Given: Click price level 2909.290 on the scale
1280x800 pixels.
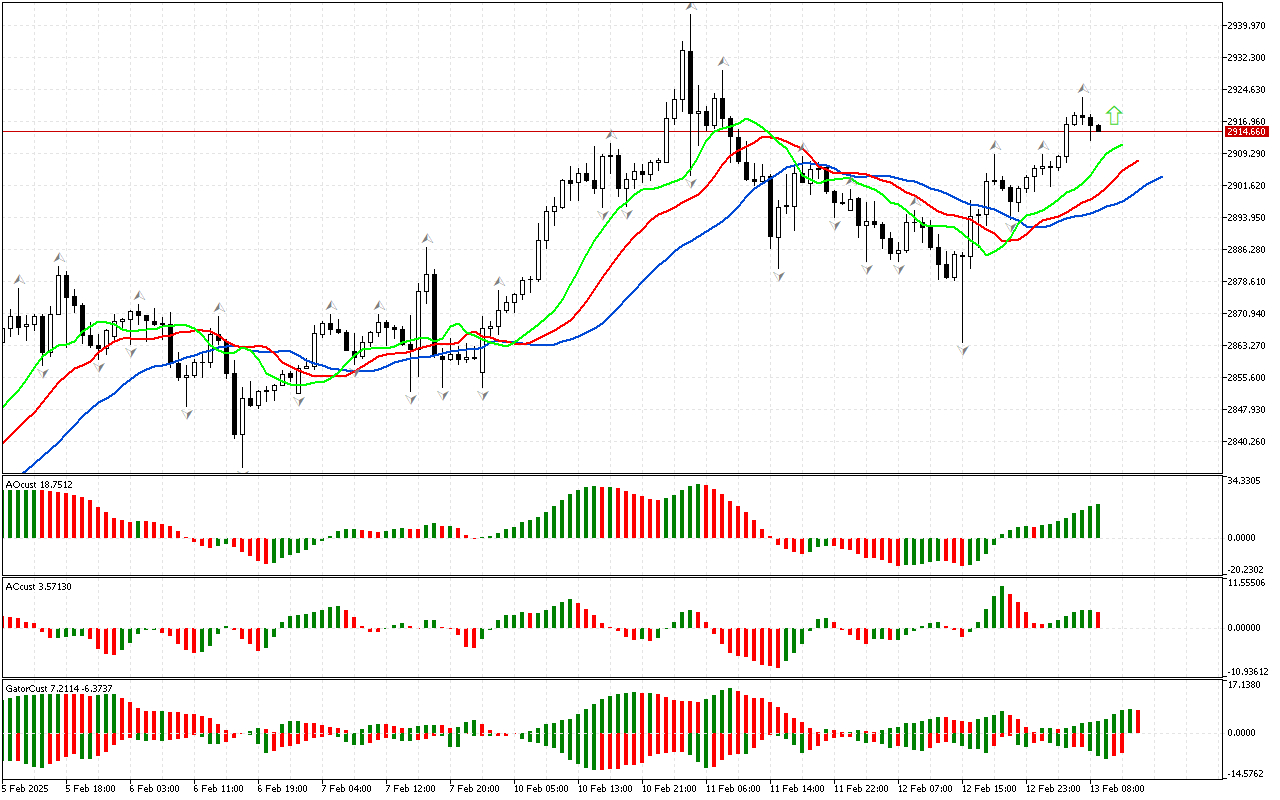Looking at the screenshot, I should tap(1246, 153).
